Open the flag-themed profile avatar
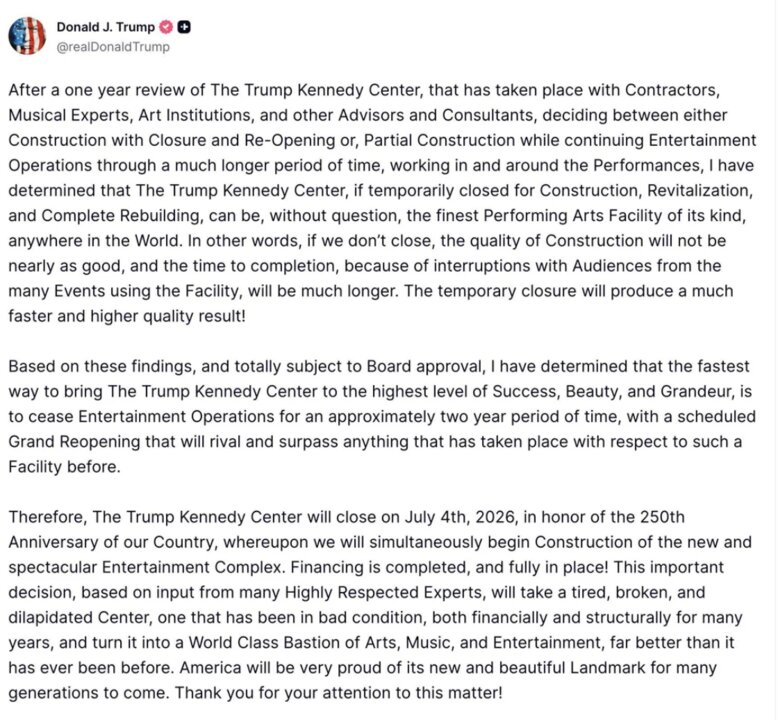The height and width of the screenshot is (720, 778). pos(27,36)
